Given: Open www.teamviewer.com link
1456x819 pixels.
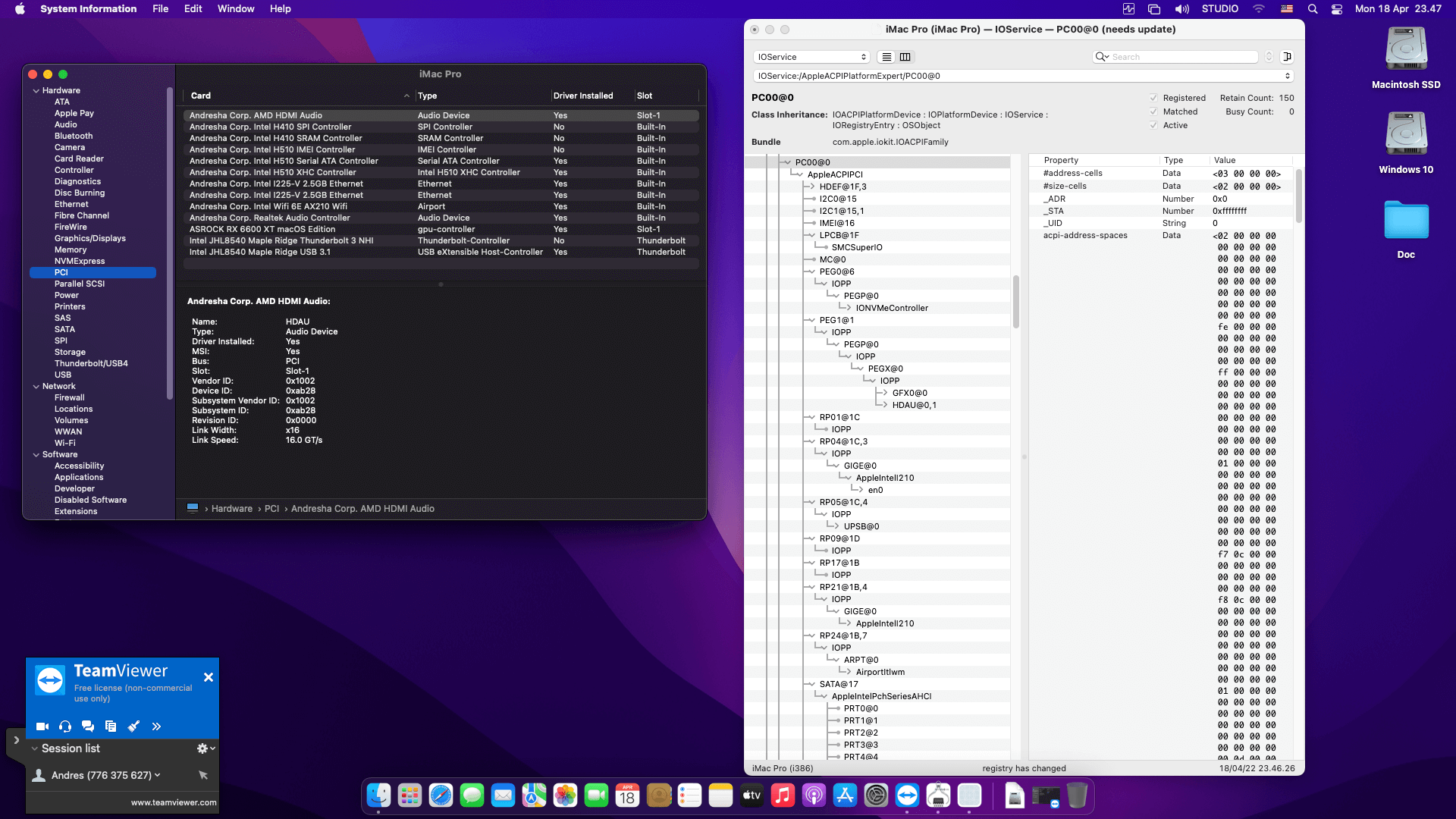Looking at the screenshot, I should pyautogui.click(x=174, y=802).
